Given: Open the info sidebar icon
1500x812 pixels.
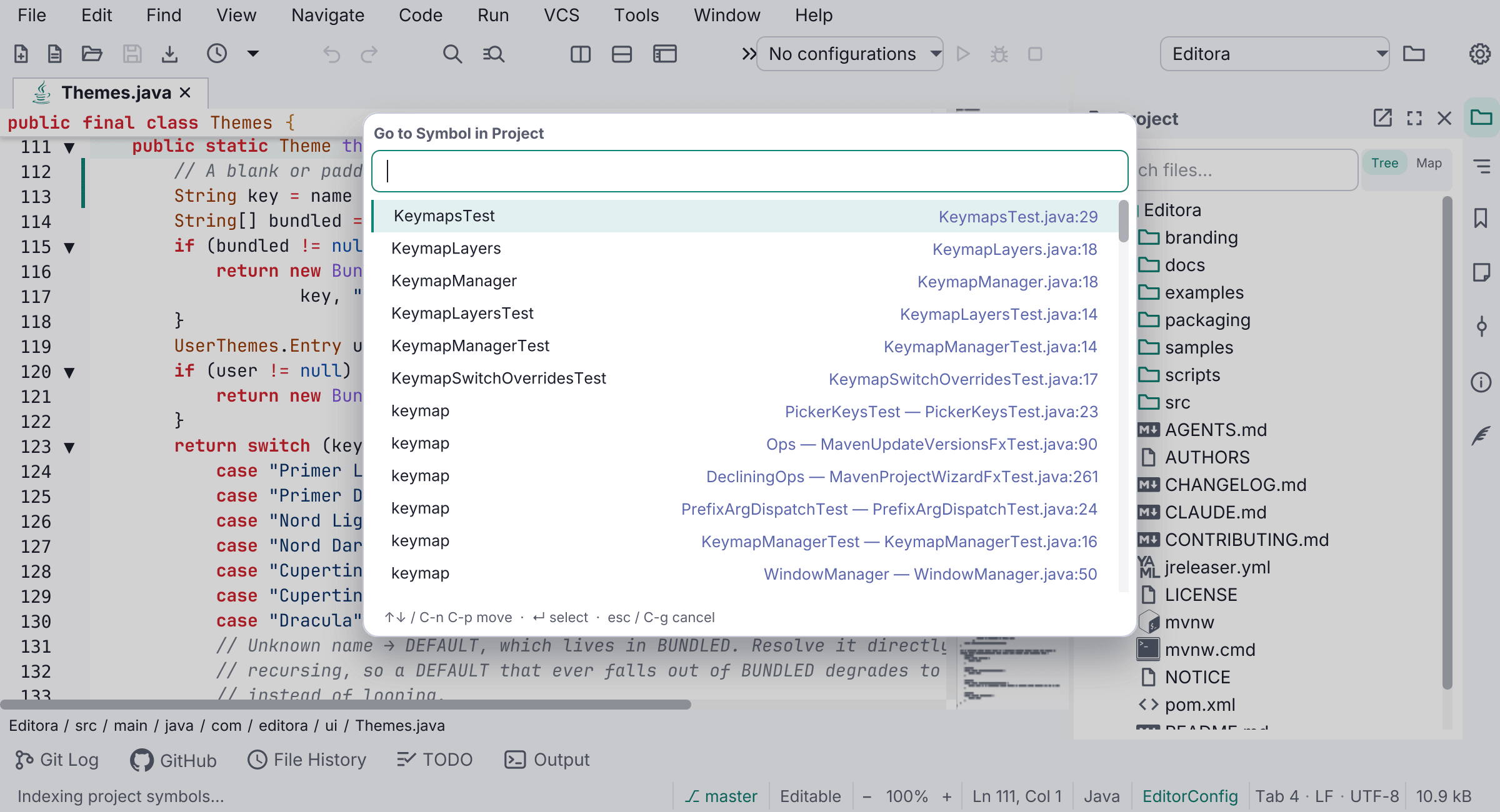Looking at the screenshot, I should tap(1481, 382).
